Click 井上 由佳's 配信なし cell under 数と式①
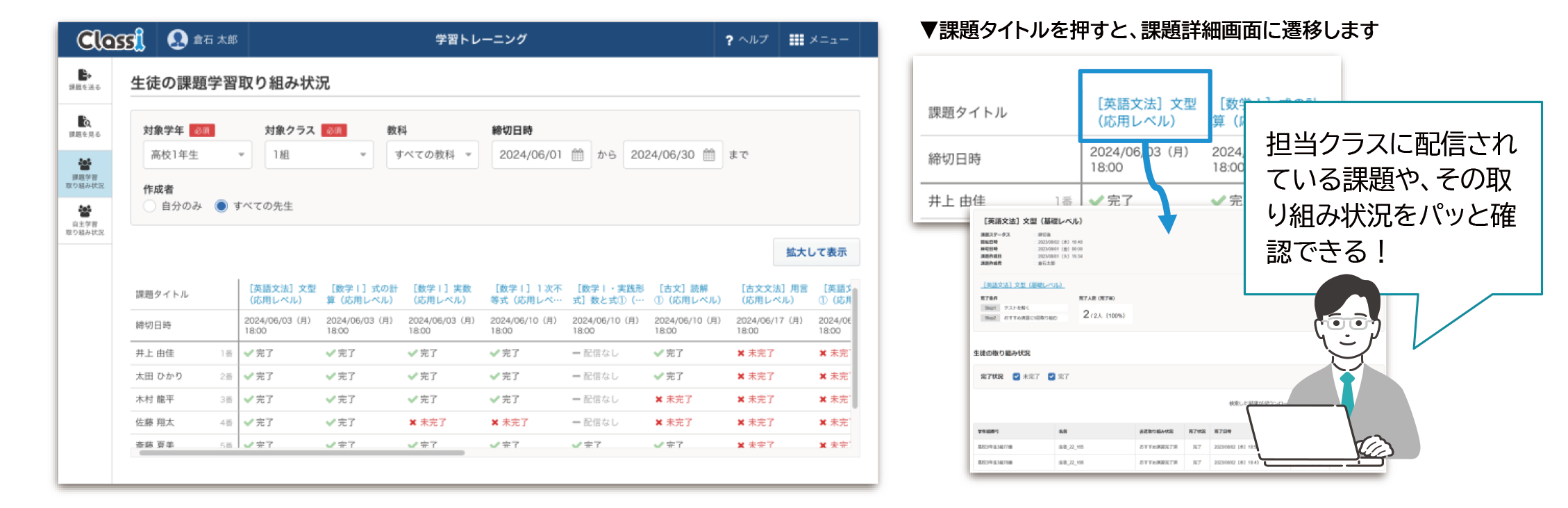 click(x=595, y=353)
